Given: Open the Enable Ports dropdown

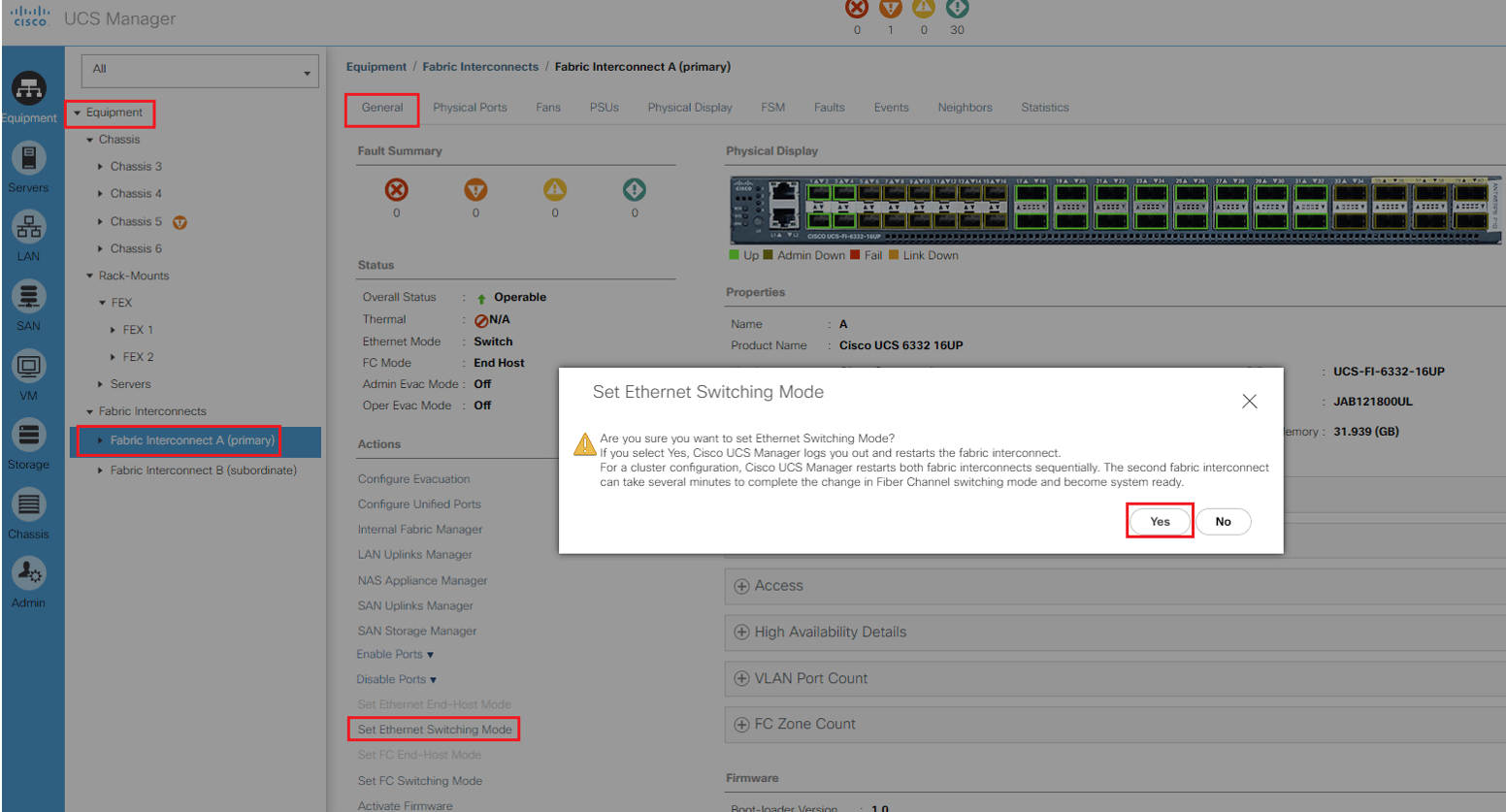Looking at the screenshot, I should (395, 655).
